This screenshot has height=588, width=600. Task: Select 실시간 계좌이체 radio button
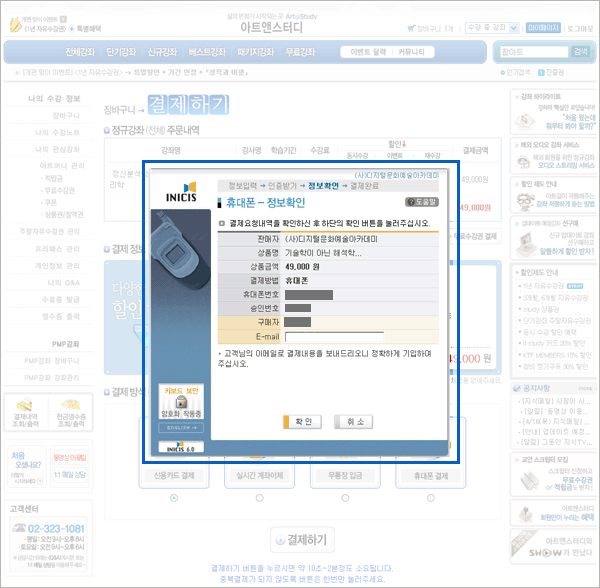tap(260, 498)
